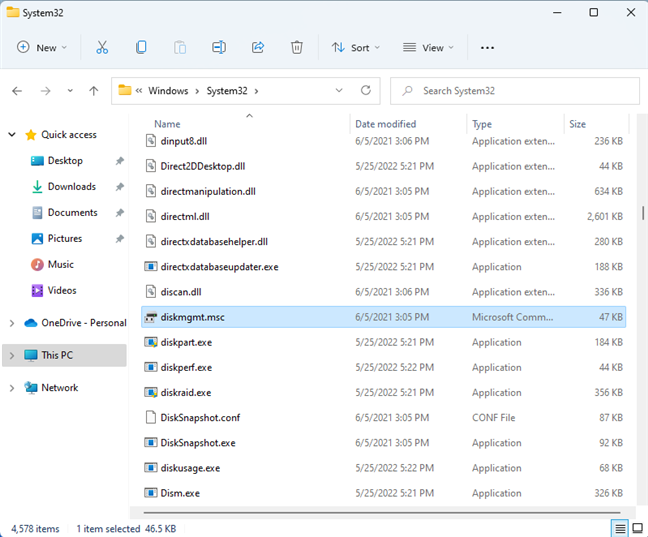Go back with the left arrow

click(17, 91)
